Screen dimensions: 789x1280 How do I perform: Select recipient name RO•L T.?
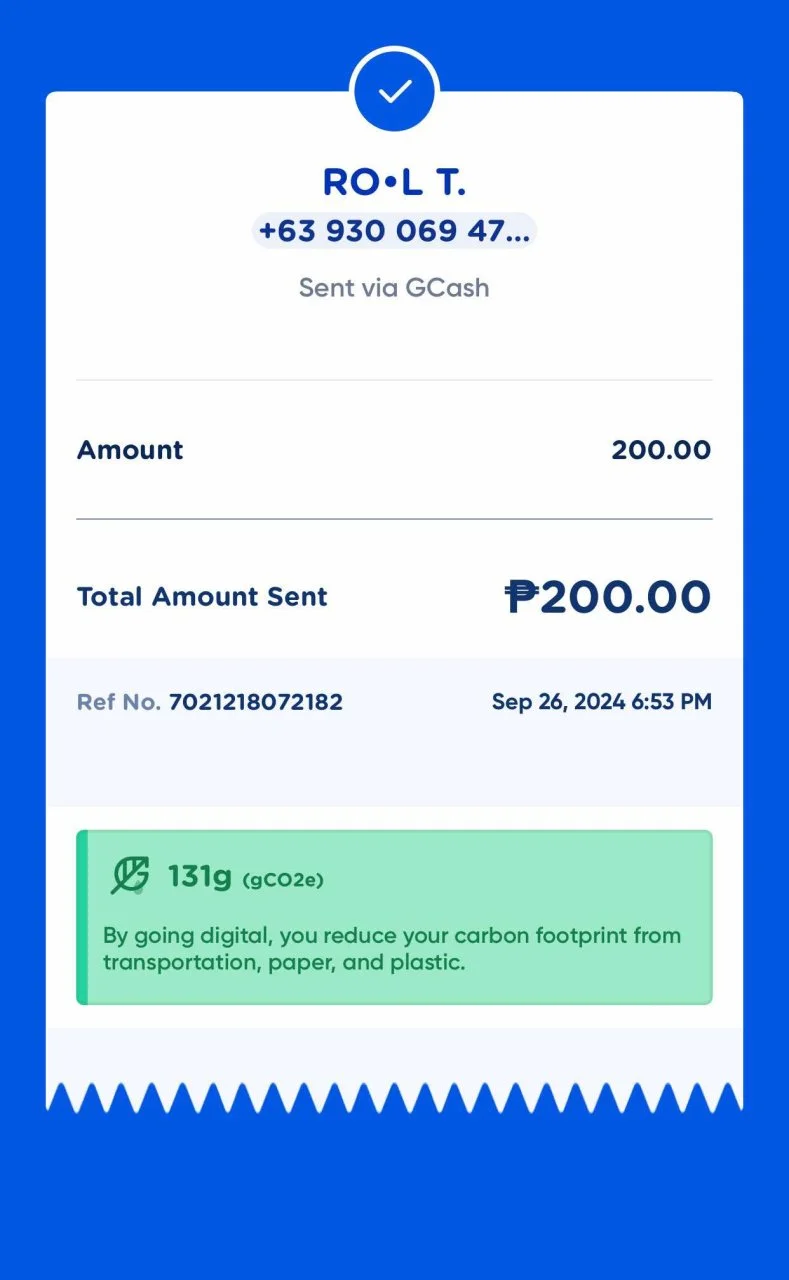[394, 182]
